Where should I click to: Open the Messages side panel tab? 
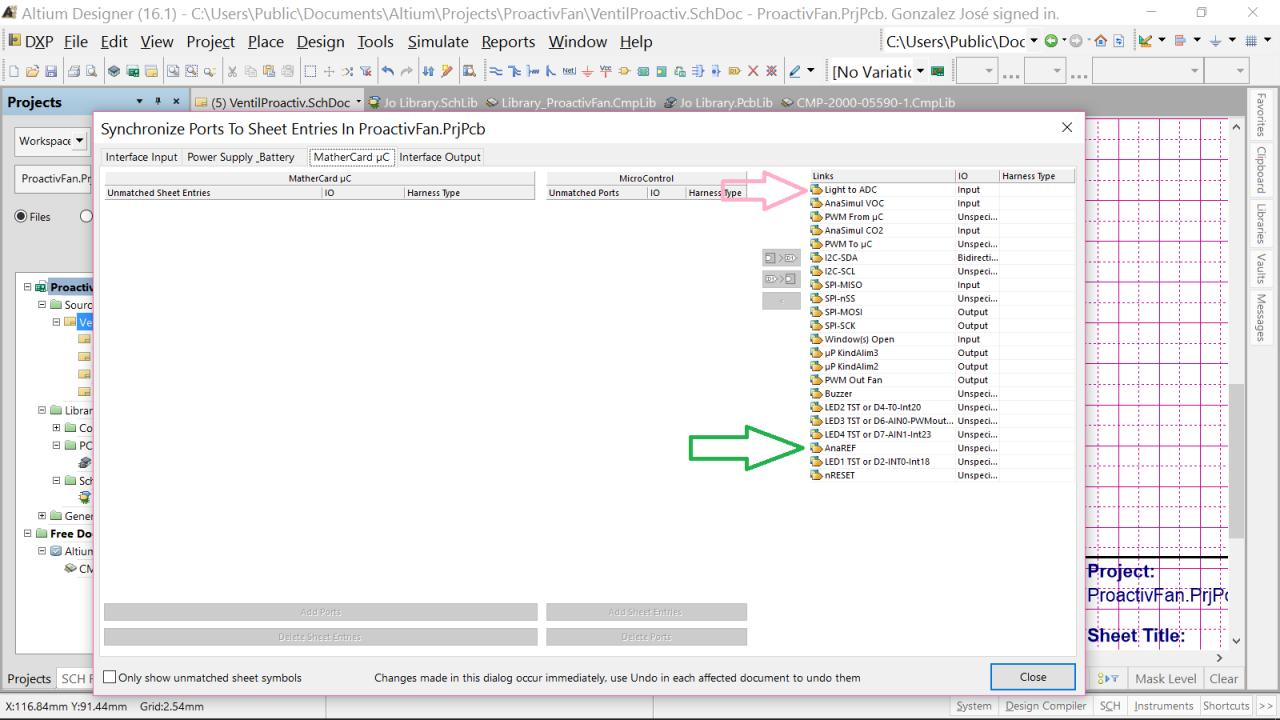(x=1261, y=317)
